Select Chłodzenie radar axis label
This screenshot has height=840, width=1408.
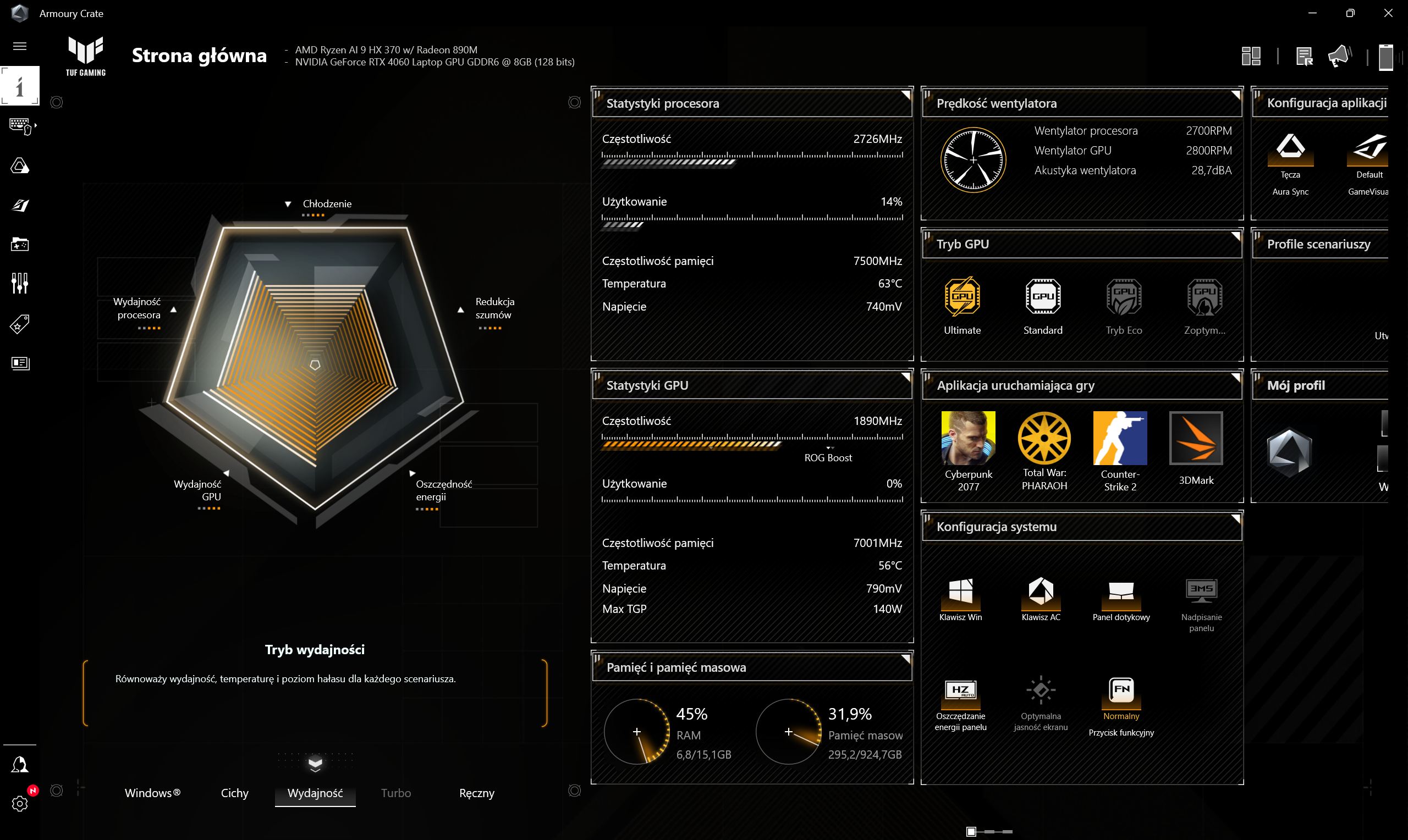(327, 204)
